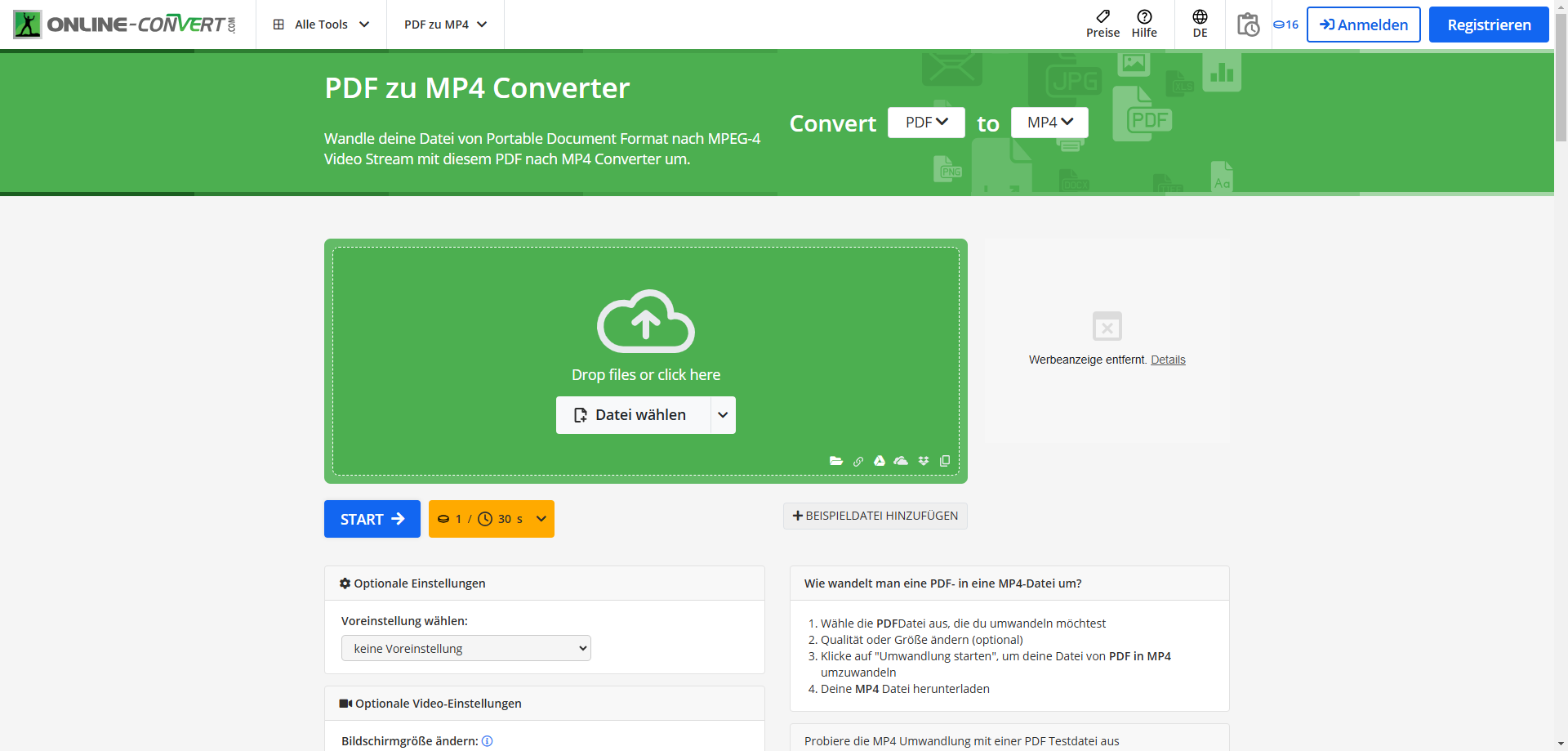View the 16 remaining credits

pos(1285,25)
